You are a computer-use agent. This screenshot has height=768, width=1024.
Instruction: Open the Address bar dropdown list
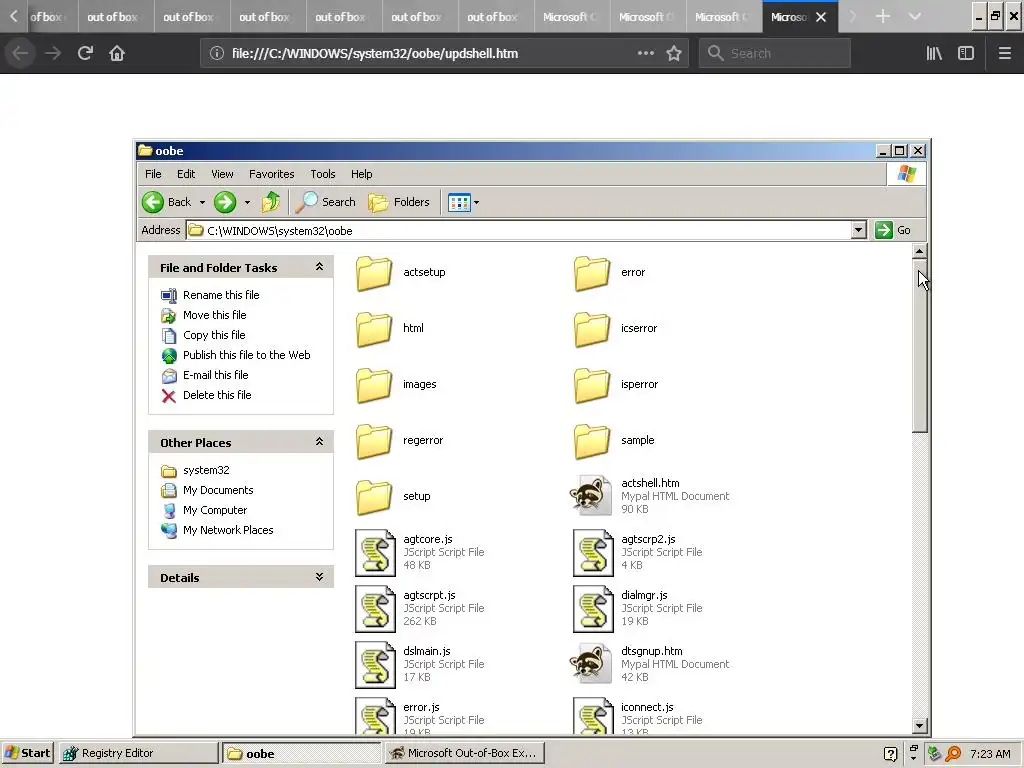tap(859, 230)
